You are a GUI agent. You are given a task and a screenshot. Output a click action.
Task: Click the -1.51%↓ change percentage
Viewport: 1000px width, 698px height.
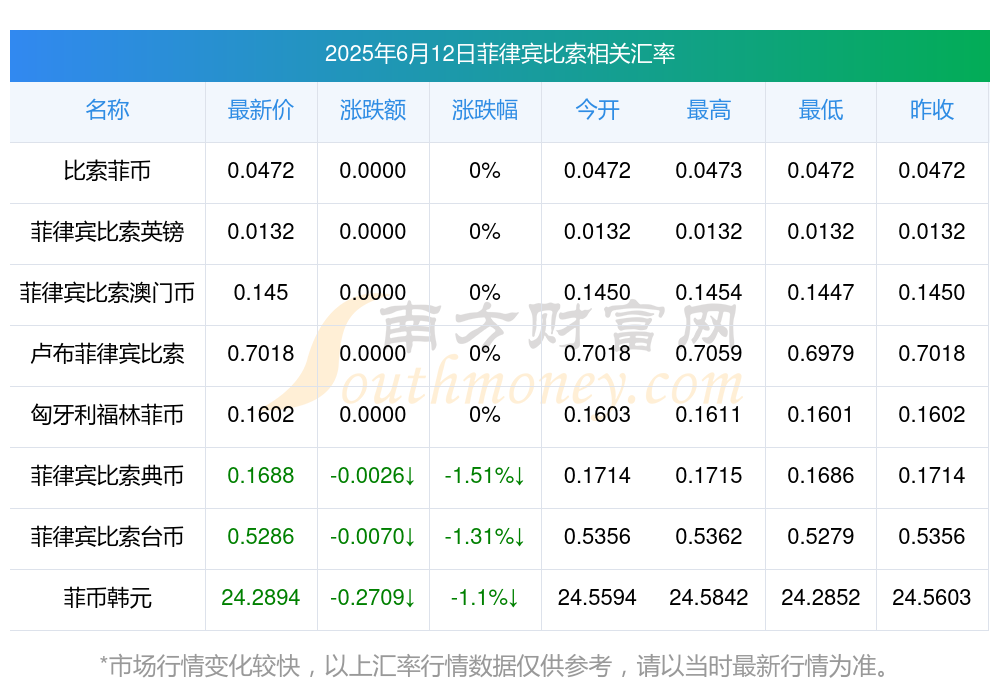tap(485, 476)
